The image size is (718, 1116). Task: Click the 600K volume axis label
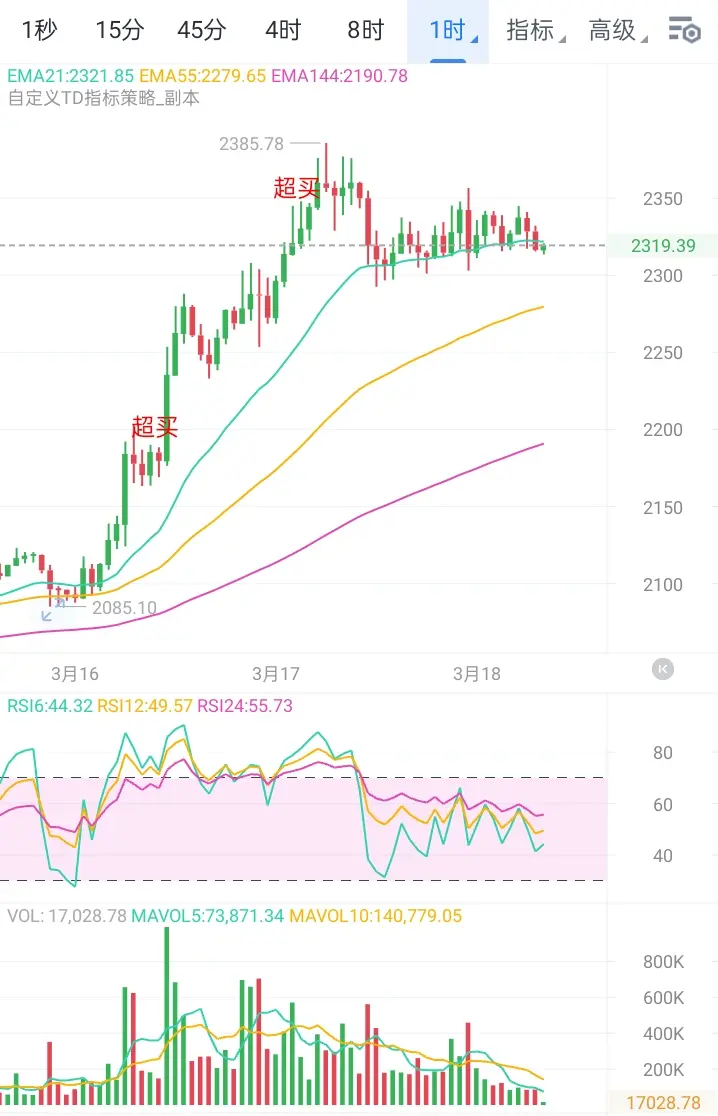coord(663,998)
